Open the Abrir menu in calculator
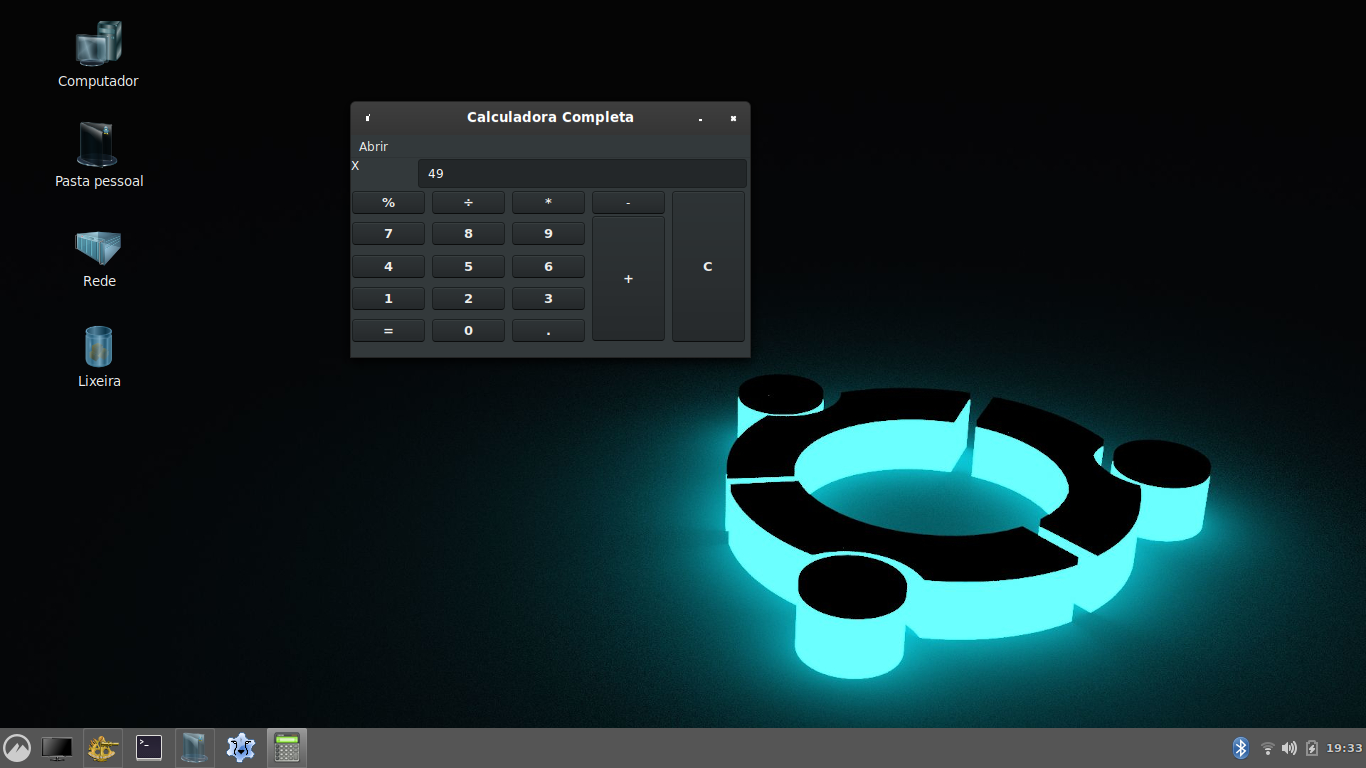 click(x=373, y=146)
